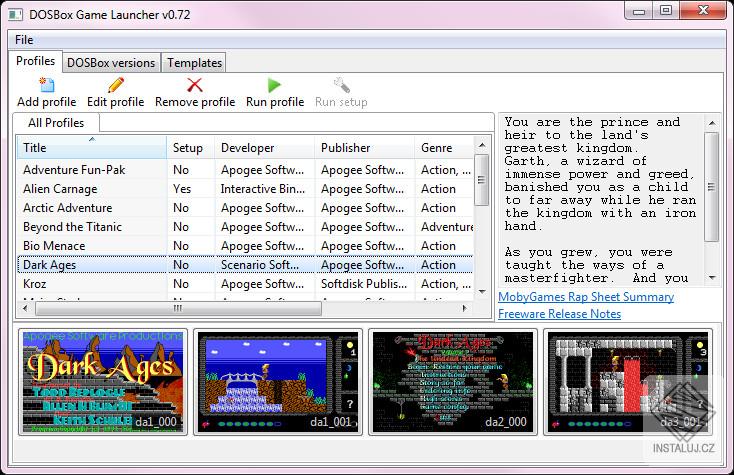Open the da1_001 gameplay screenshot thumbnail
This screenshot has height=475, width=734.
point(278,382)
